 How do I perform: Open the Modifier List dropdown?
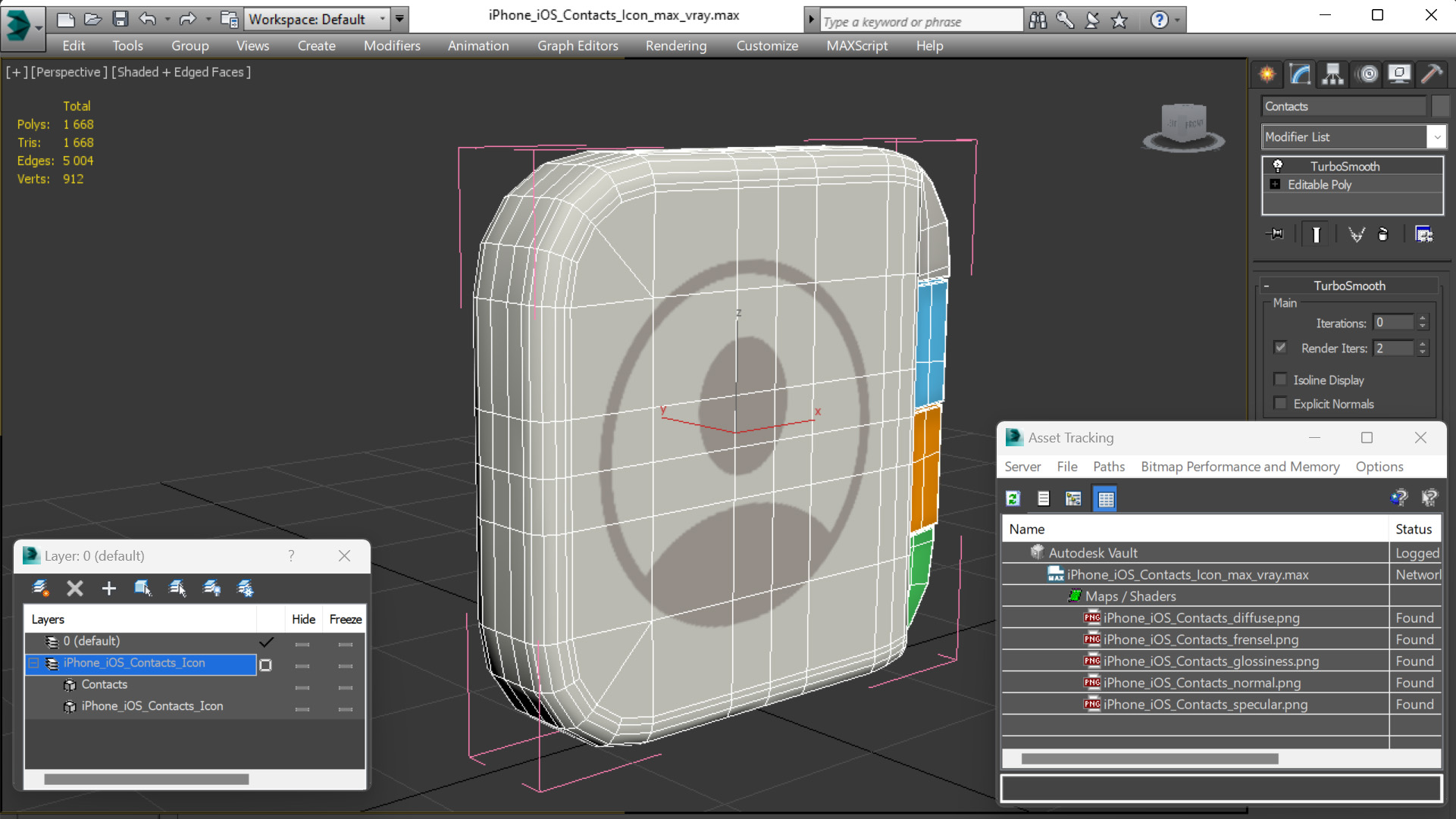point(1436,137)
